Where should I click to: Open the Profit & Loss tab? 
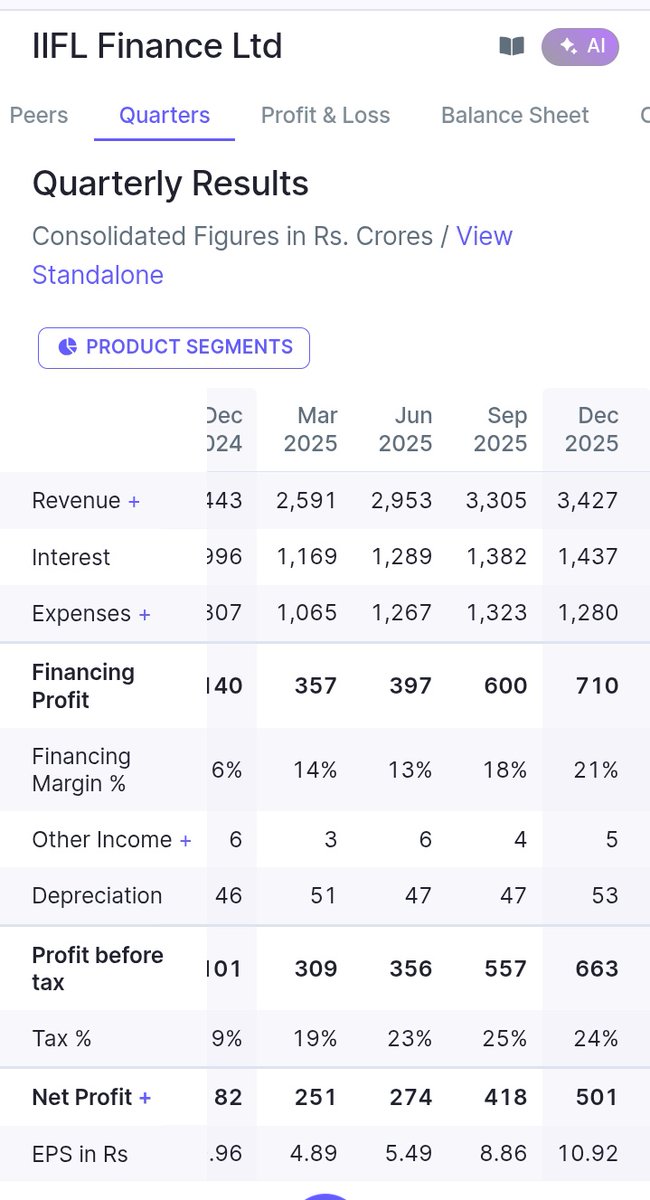click(325, 115)
